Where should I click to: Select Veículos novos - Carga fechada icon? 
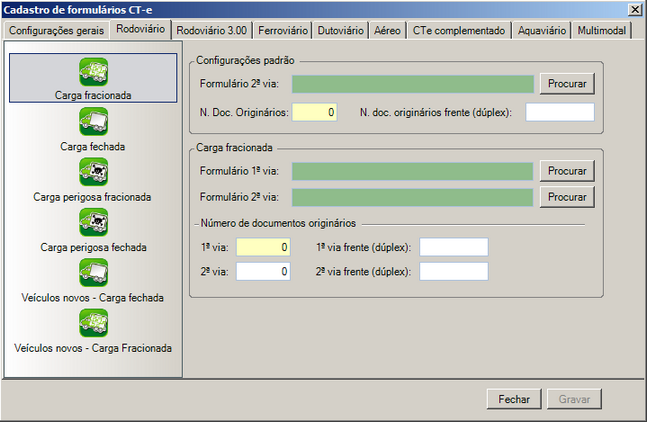tap(93, 272)
